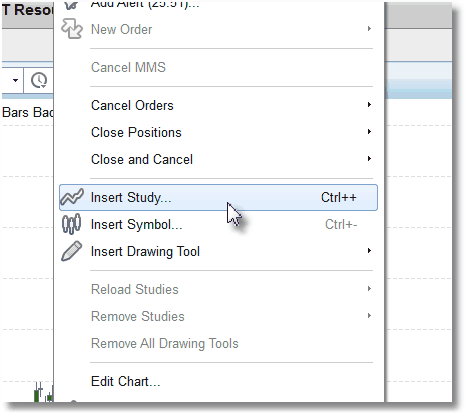Screen dimensions: 466x416
Task: Open Reload Studies submenu
Action: (x=218, y=289)
